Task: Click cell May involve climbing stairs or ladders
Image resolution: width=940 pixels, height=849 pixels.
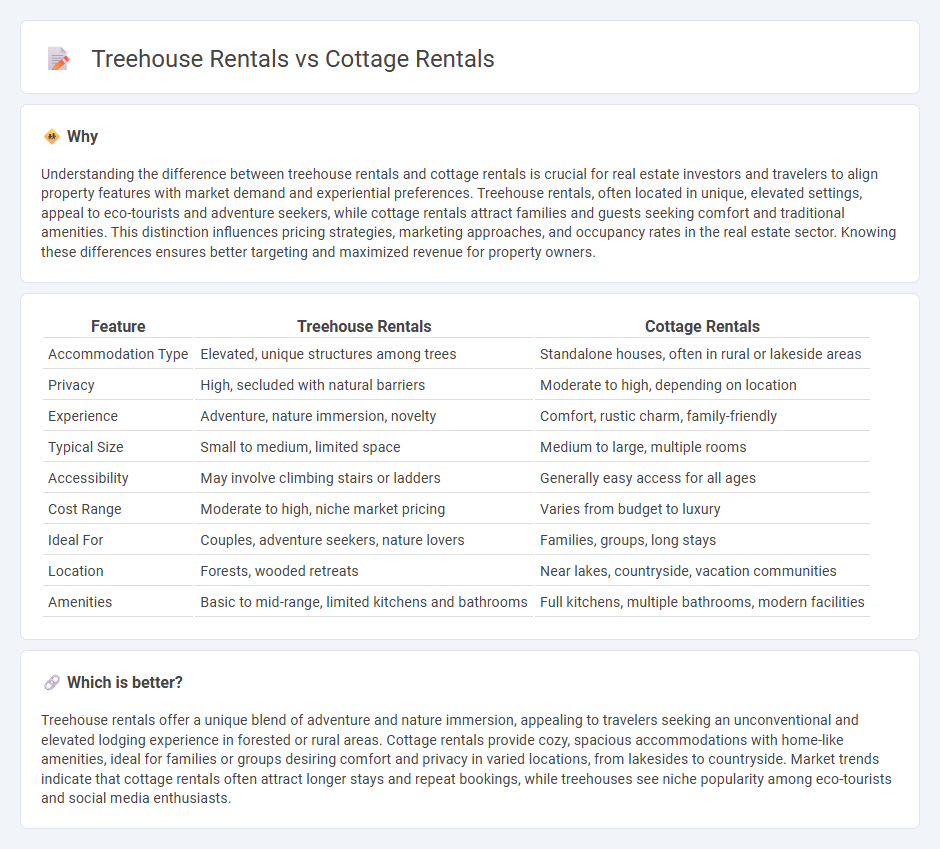Action: (x=320, y=478)
